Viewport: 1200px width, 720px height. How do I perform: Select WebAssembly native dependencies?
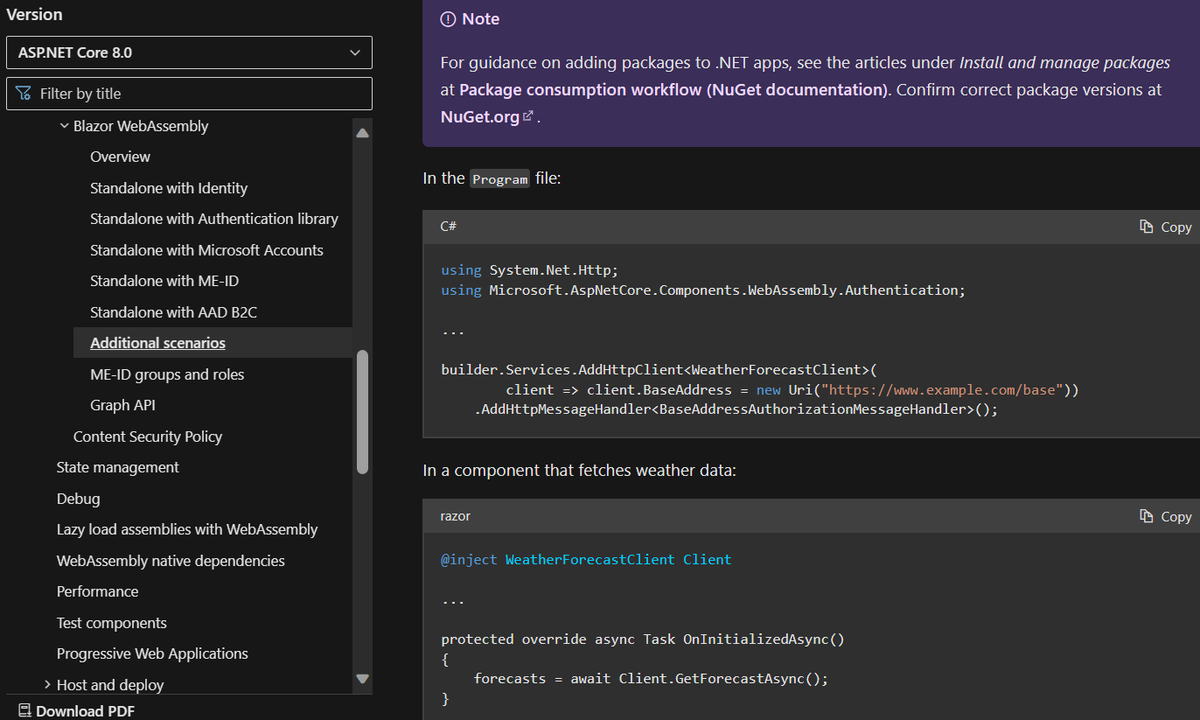click(x=171, y=560)
